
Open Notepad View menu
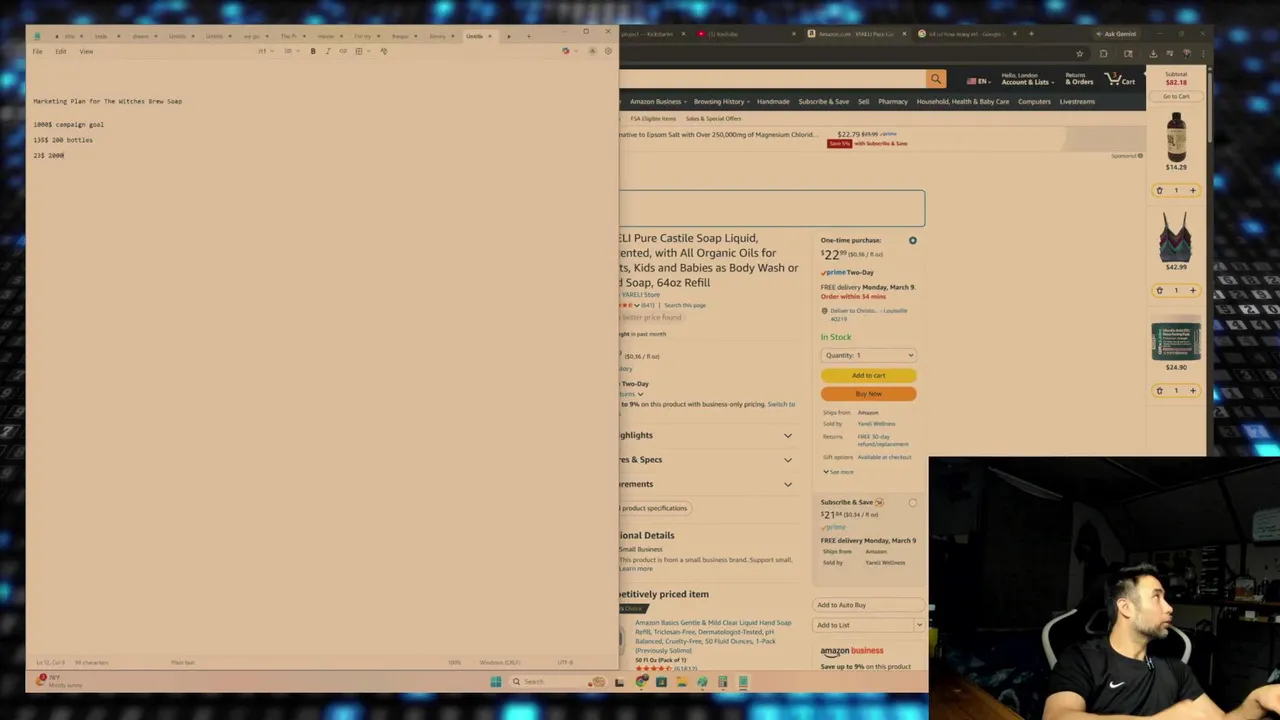click(x=86, y=51)
